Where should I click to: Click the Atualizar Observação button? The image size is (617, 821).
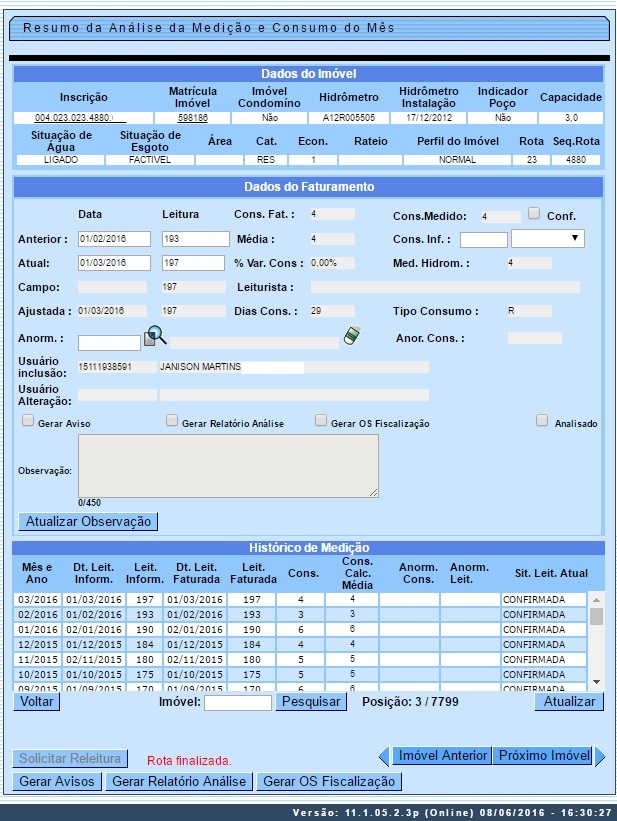(x=88, y=521)
